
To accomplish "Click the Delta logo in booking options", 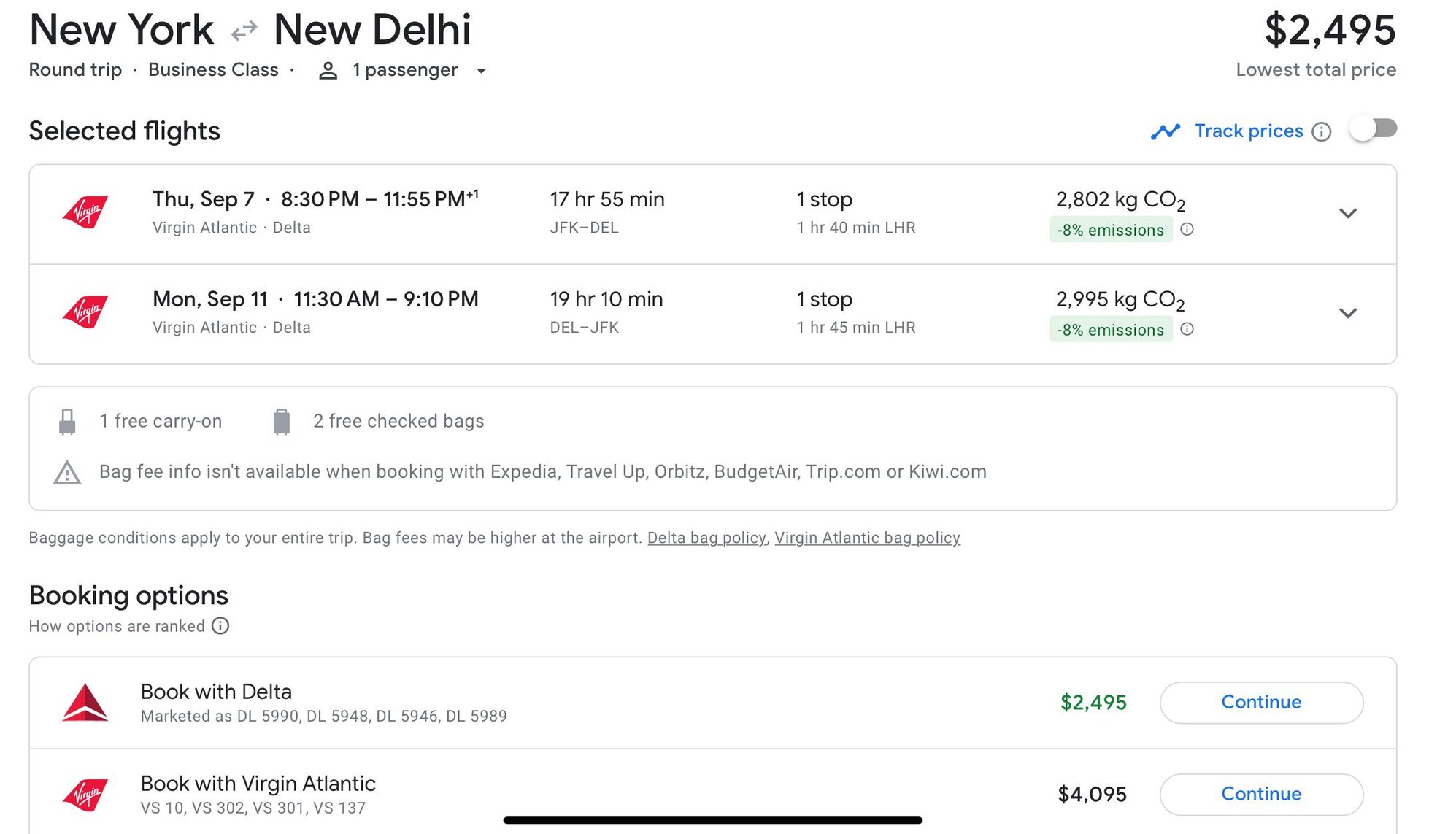I will [x=85, y=703].
